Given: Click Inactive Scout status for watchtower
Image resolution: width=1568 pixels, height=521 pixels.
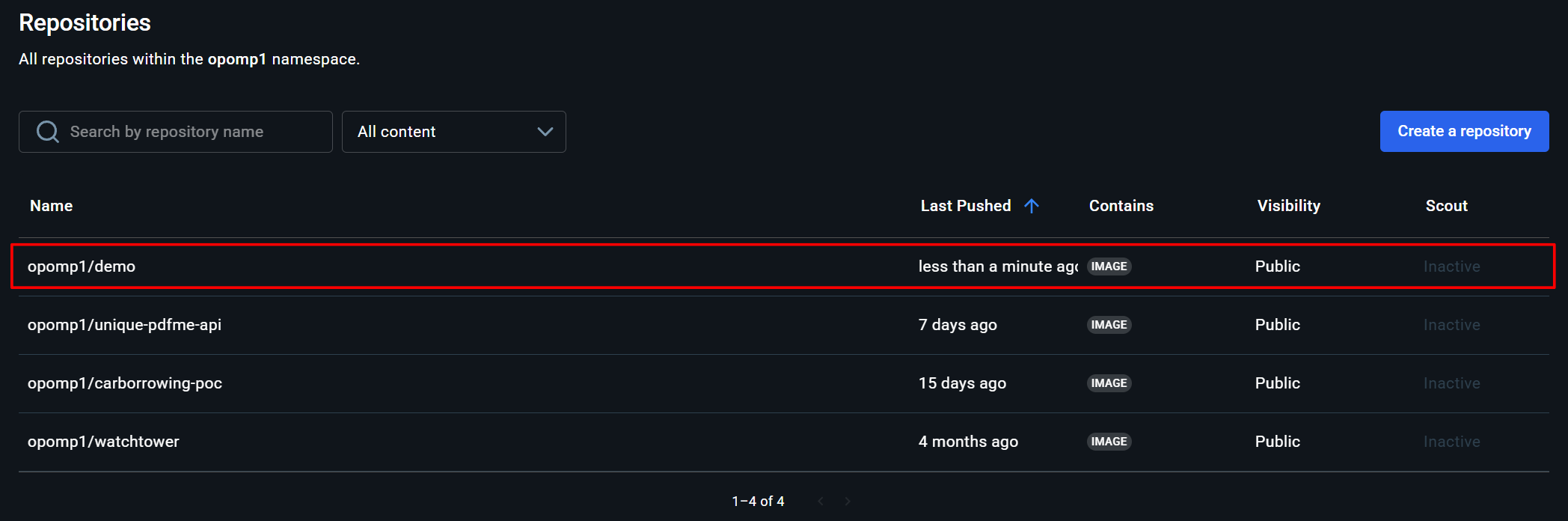Looking at the screenshot, I should pyautogui.click(x=1451, y=442).
